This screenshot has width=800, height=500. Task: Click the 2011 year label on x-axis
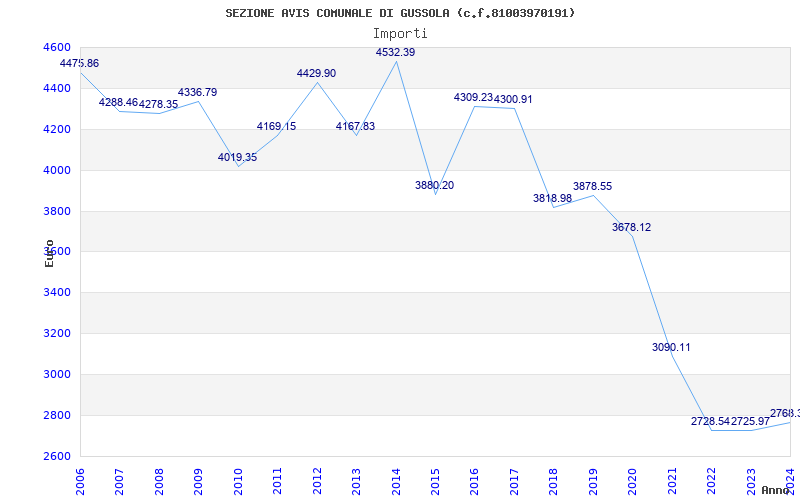(x=278, y=482)
